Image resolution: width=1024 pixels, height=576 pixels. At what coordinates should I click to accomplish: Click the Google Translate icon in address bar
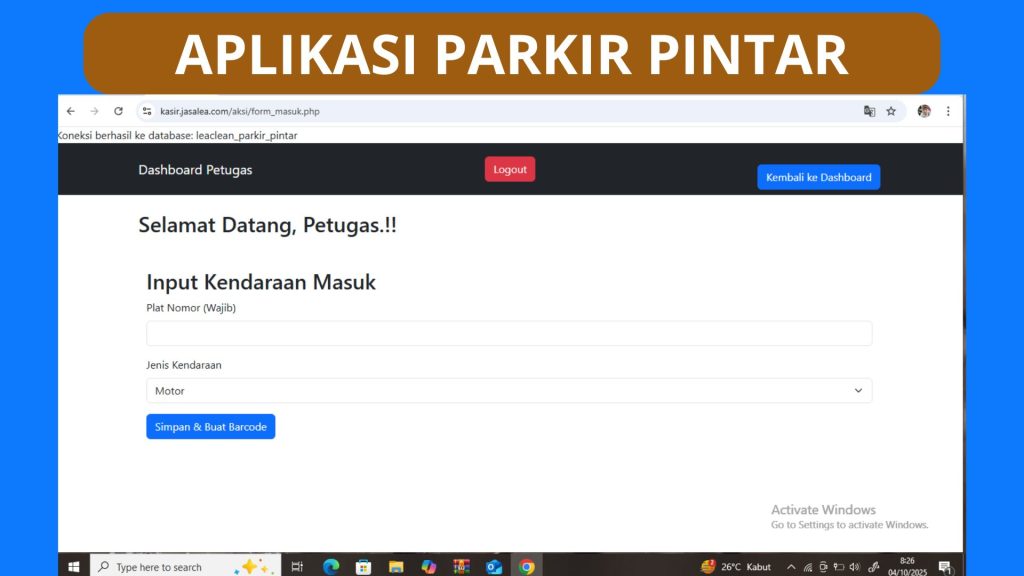coord(869,111)
